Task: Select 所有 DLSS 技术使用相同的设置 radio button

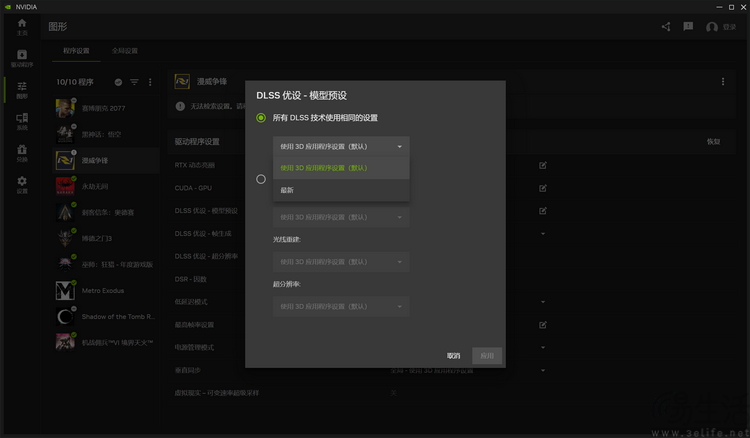Action: point(261,118)
